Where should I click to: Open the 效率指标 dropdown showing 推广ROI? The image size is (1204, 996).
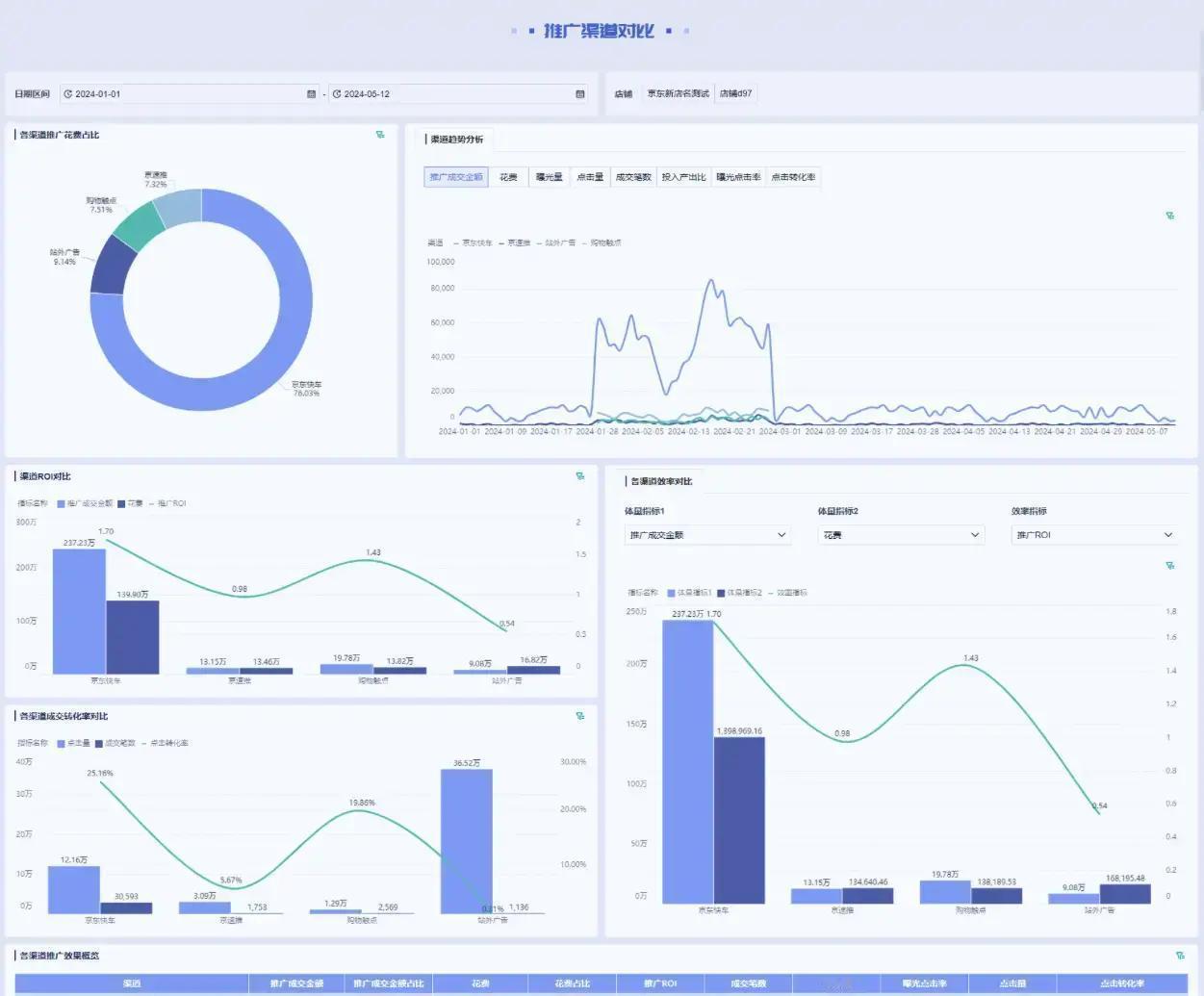[1095, 535]
